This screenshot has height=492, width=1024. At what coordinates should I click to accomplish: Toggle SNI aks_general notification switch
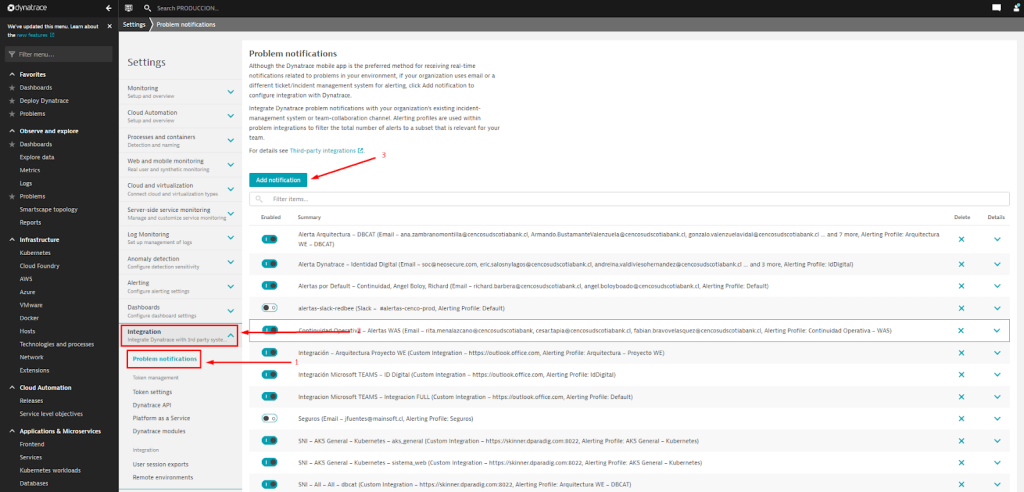269,441
